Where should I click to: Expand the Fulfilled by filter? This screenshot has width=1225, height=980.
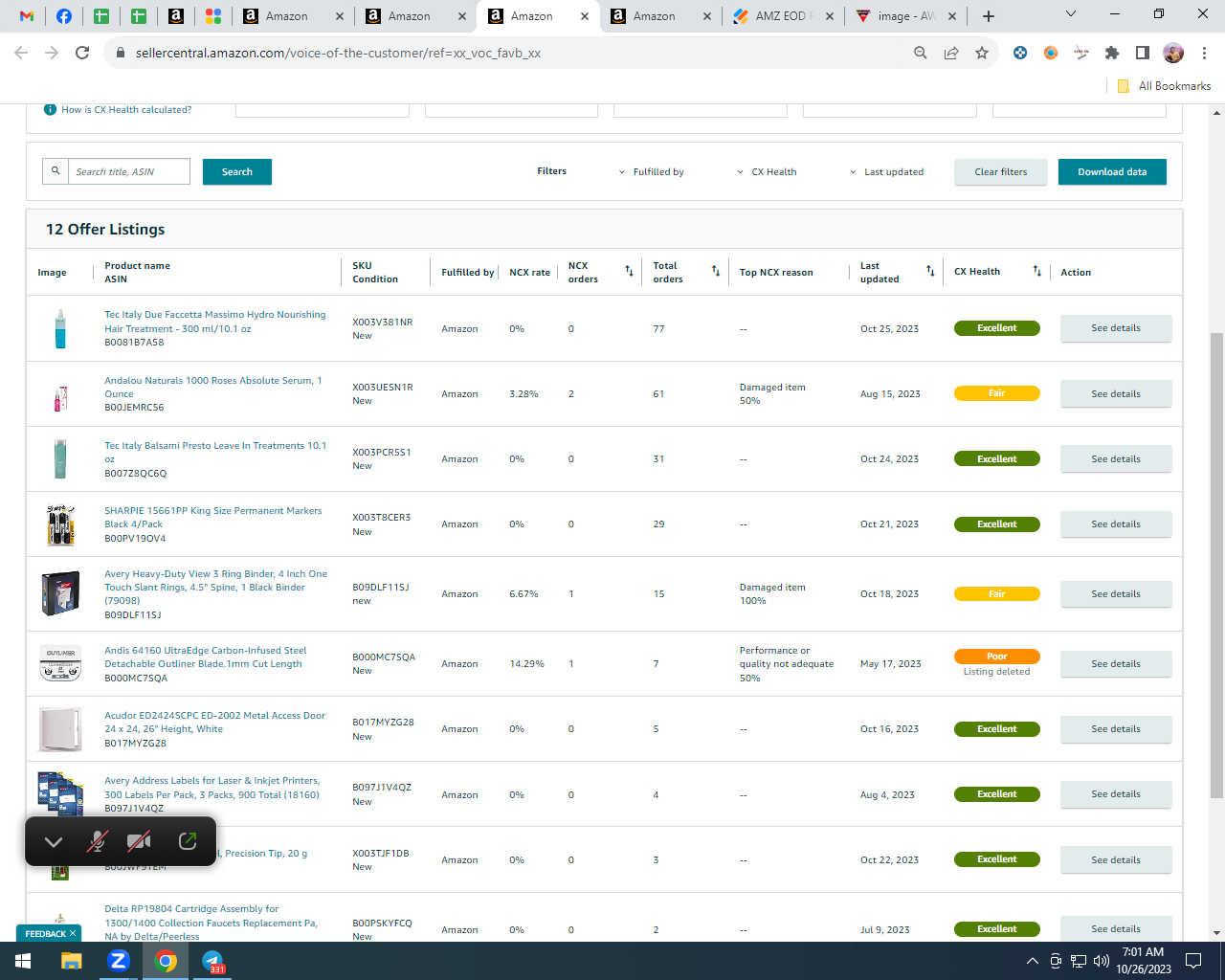tap(652, 172)
